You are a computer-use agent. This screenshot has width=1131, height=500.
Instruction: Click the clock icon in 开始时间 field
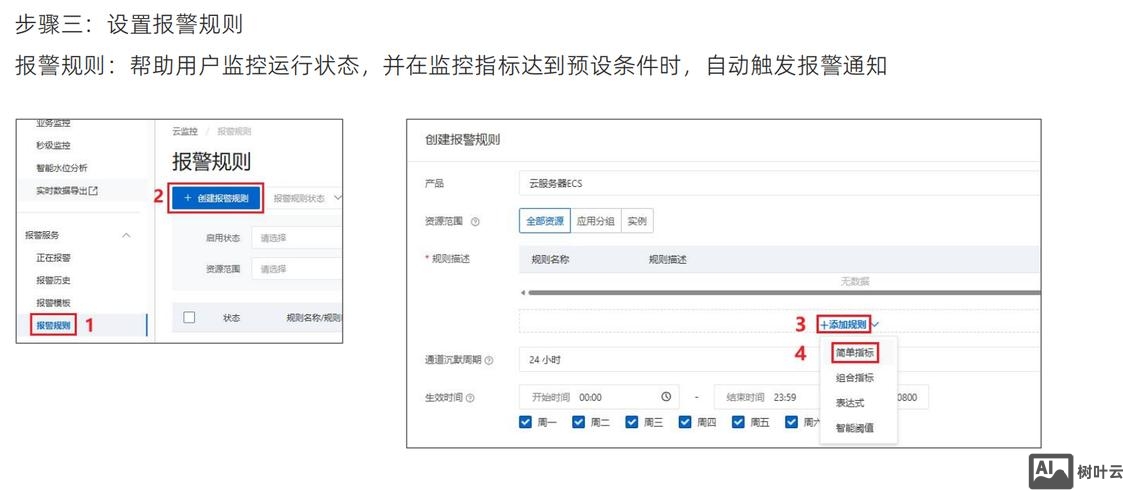(x=666, y=397)
